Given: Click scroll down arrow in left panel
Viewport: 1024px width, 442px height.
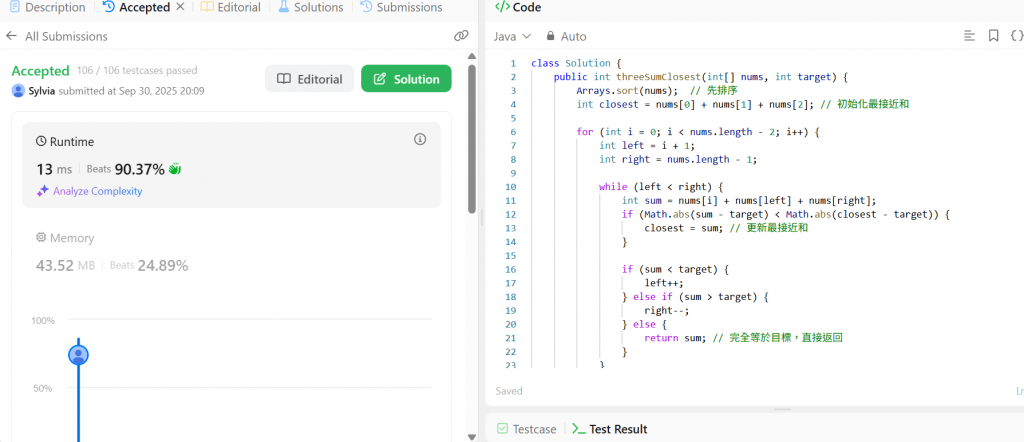Looking at the screenshot, I should 472,437.
